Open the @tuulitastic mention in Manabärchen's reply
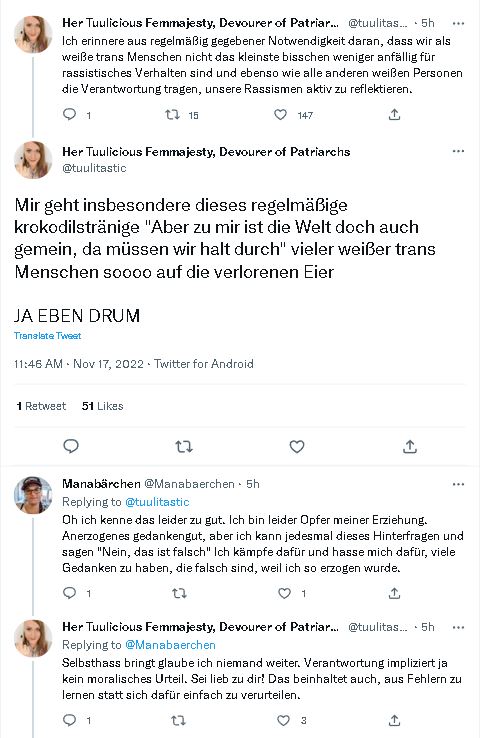 (x=157, y=502)
